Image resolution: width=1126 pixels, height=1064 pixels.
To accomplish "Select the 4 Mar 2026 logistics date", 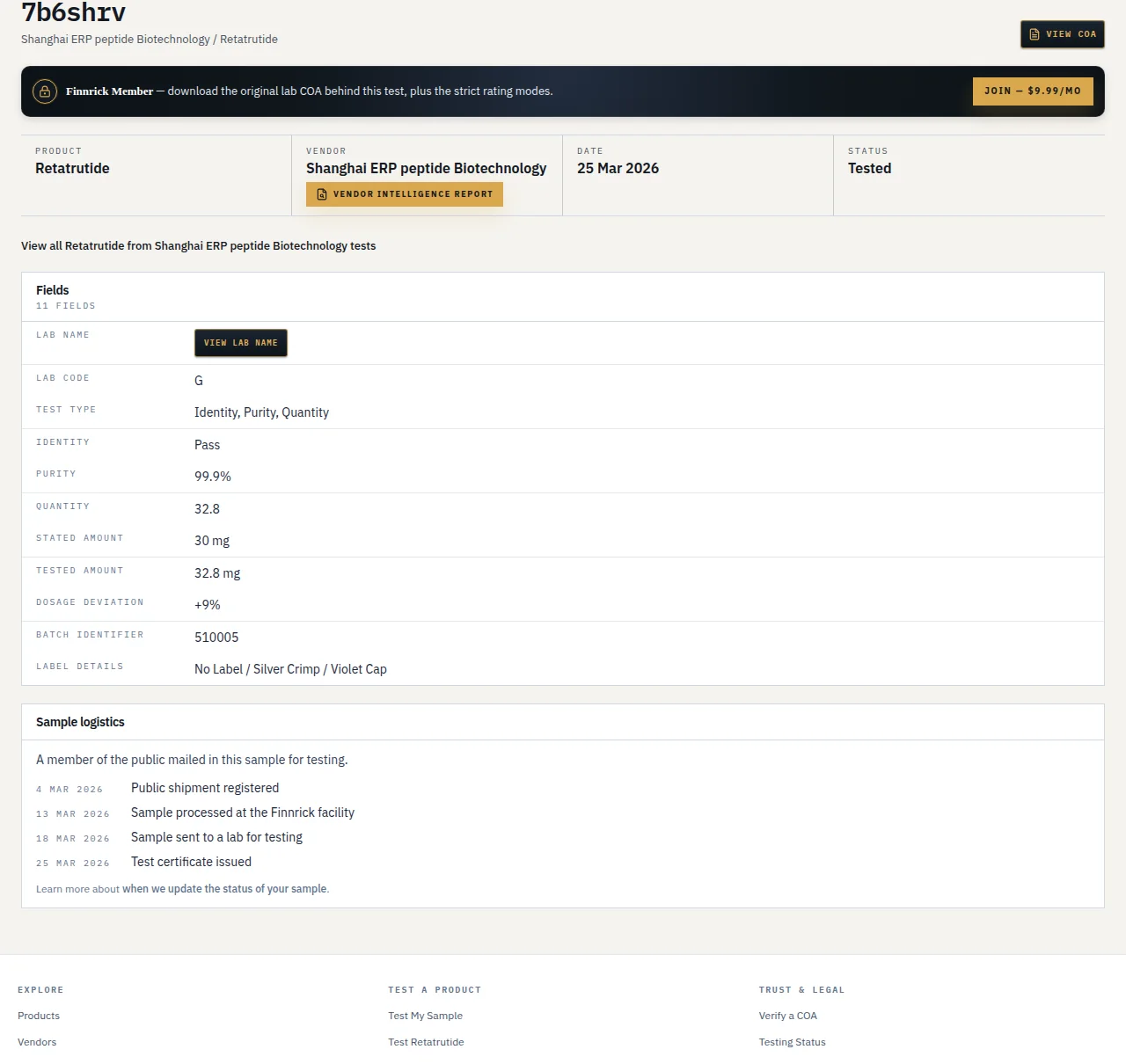I will tap(69, 790).
